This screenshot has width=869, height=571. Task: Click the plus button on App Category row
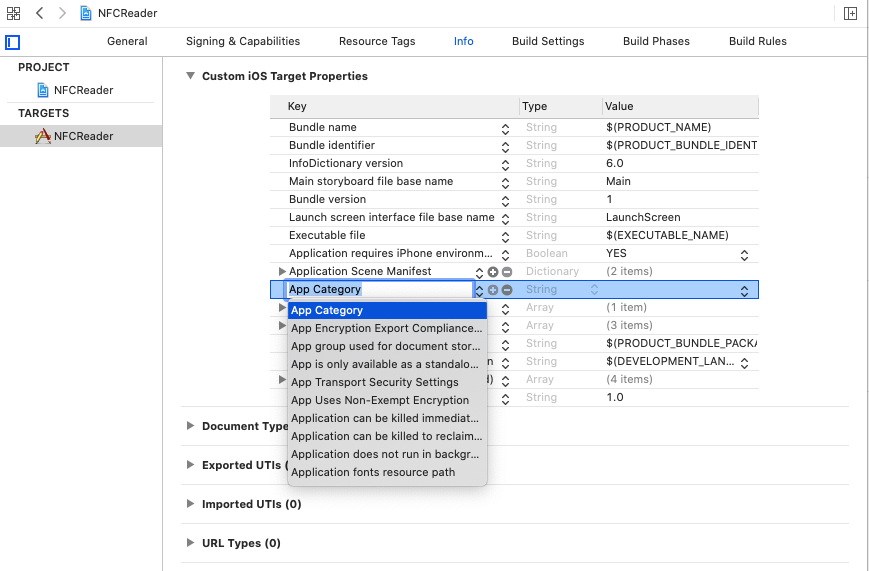pos(493,290)
